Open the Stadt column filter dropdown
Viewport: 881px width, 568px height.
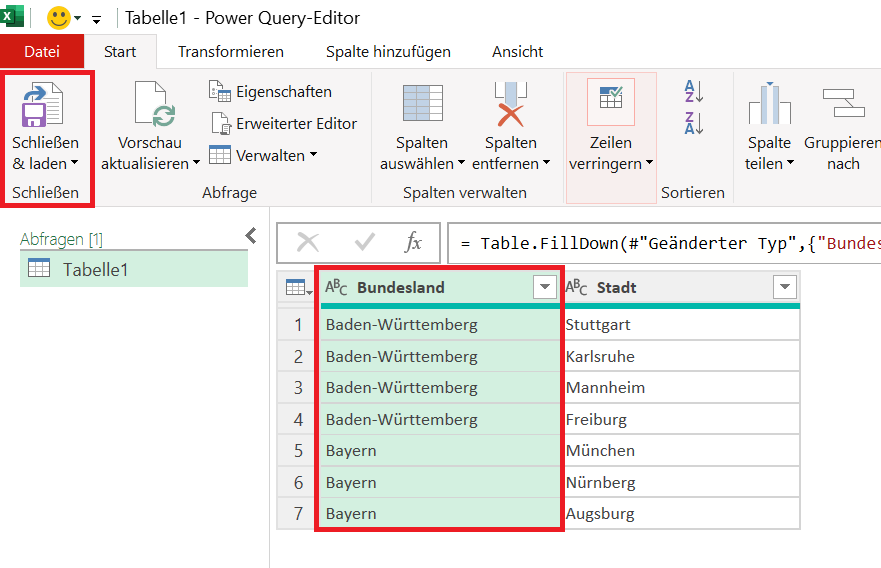(x=784, y=288)
